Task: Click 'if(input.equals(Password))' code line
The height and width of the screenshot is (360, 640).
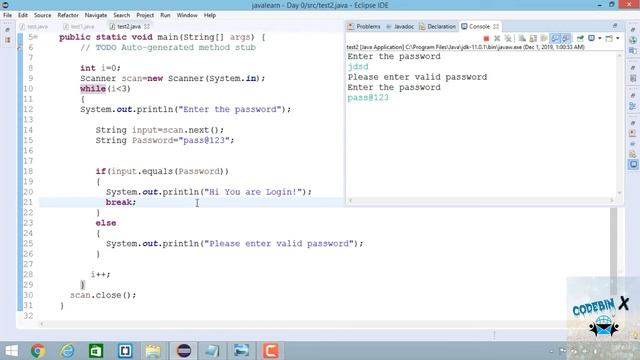Action: click(162, 171)
